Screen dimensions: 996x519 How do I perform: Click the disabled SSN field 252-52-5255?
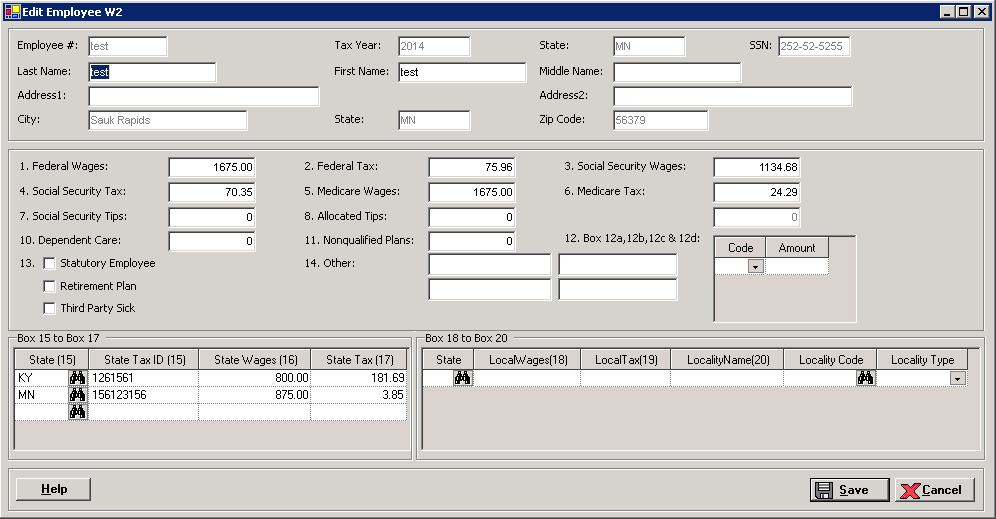[x=814, y=46]
